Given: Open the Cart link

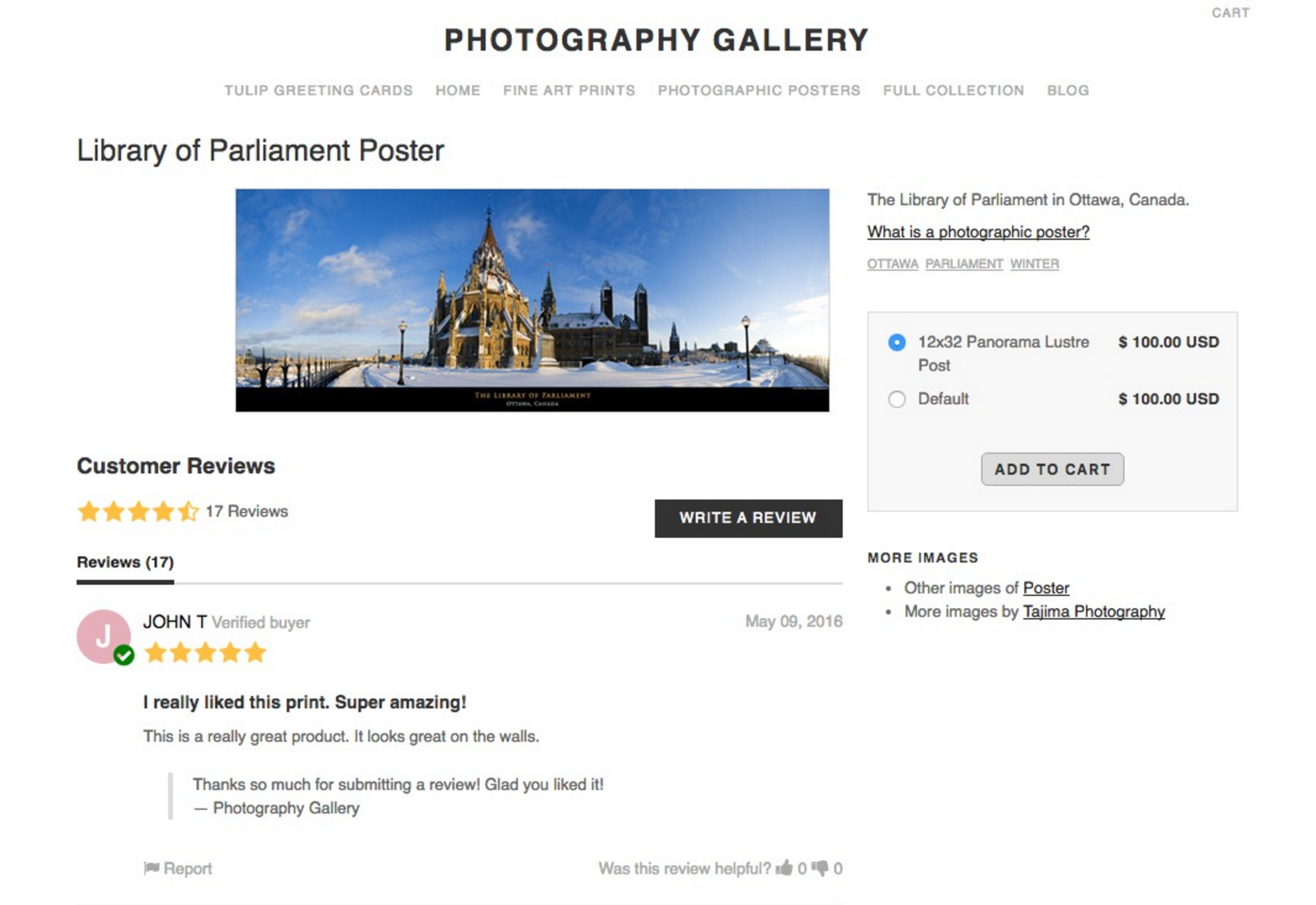Looking at the screenshot, I should (1230, 13).
